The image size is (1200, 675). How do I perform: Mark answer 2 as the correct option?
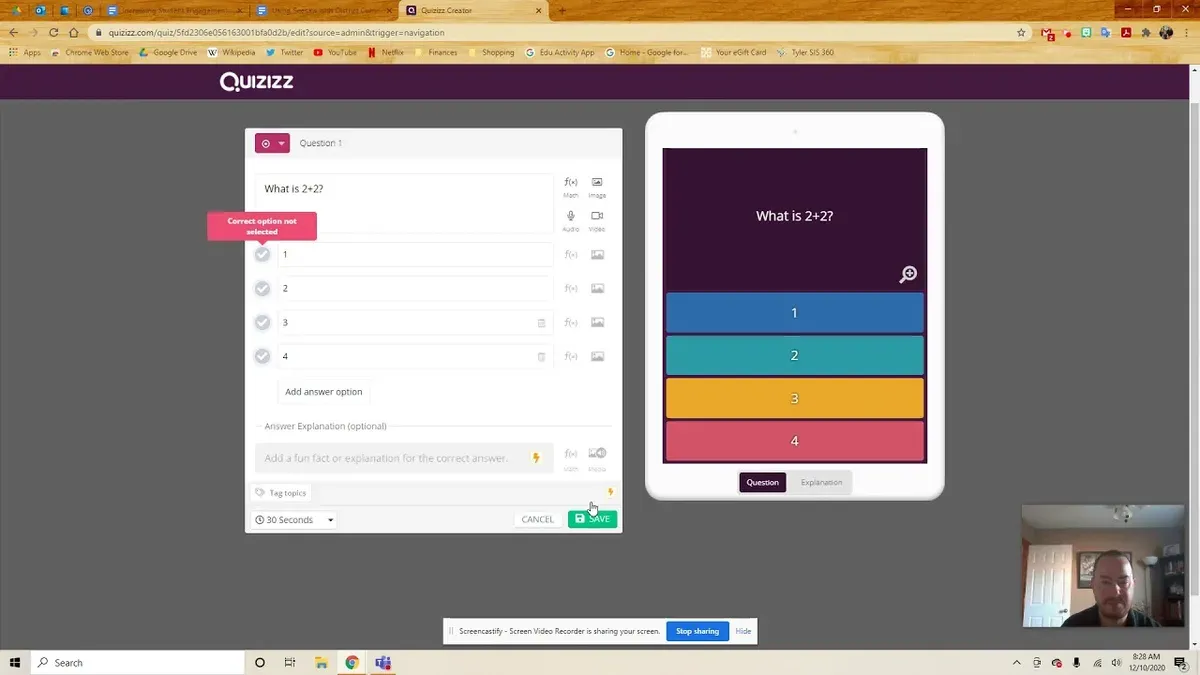pyautogui.click(x=262, y=288)
